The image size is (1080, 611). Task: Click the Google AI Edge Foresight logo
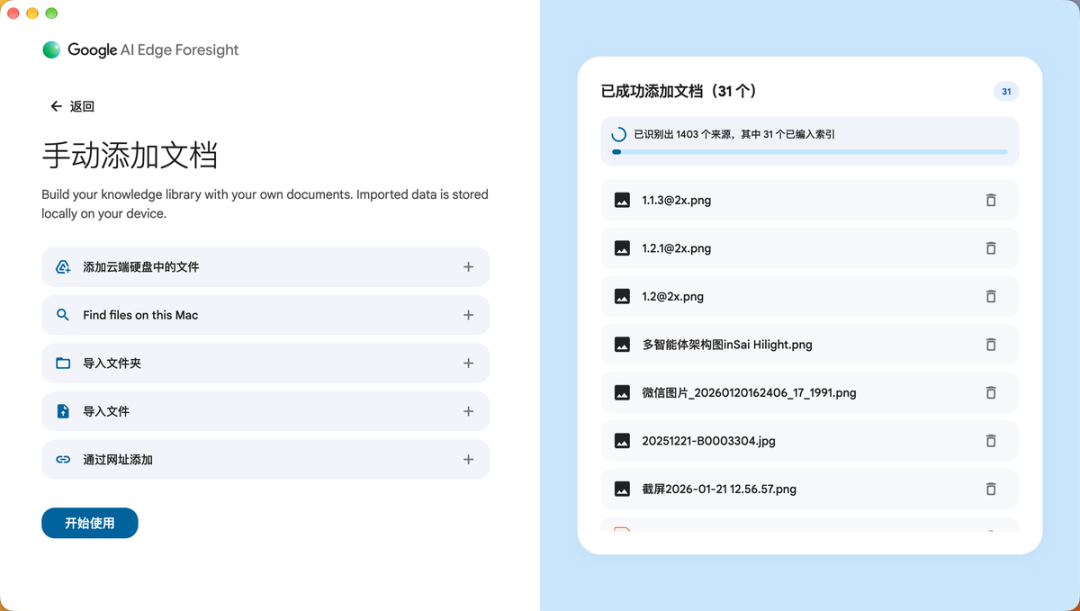tap(141, 50)
